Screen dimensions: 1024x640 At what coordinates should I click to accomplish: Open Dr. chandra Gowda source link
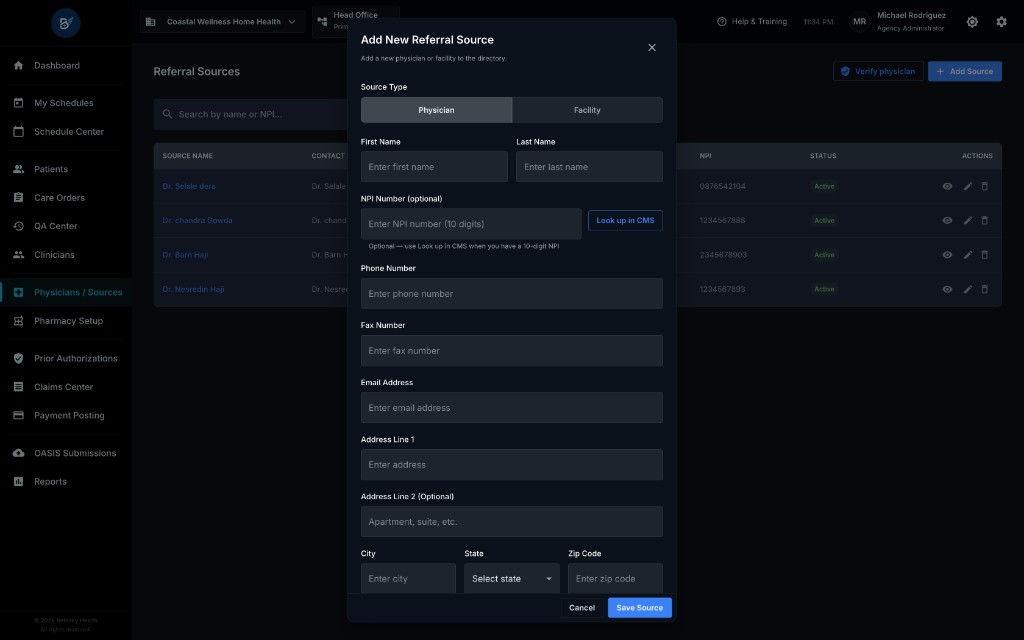click(x=197, y=221)
